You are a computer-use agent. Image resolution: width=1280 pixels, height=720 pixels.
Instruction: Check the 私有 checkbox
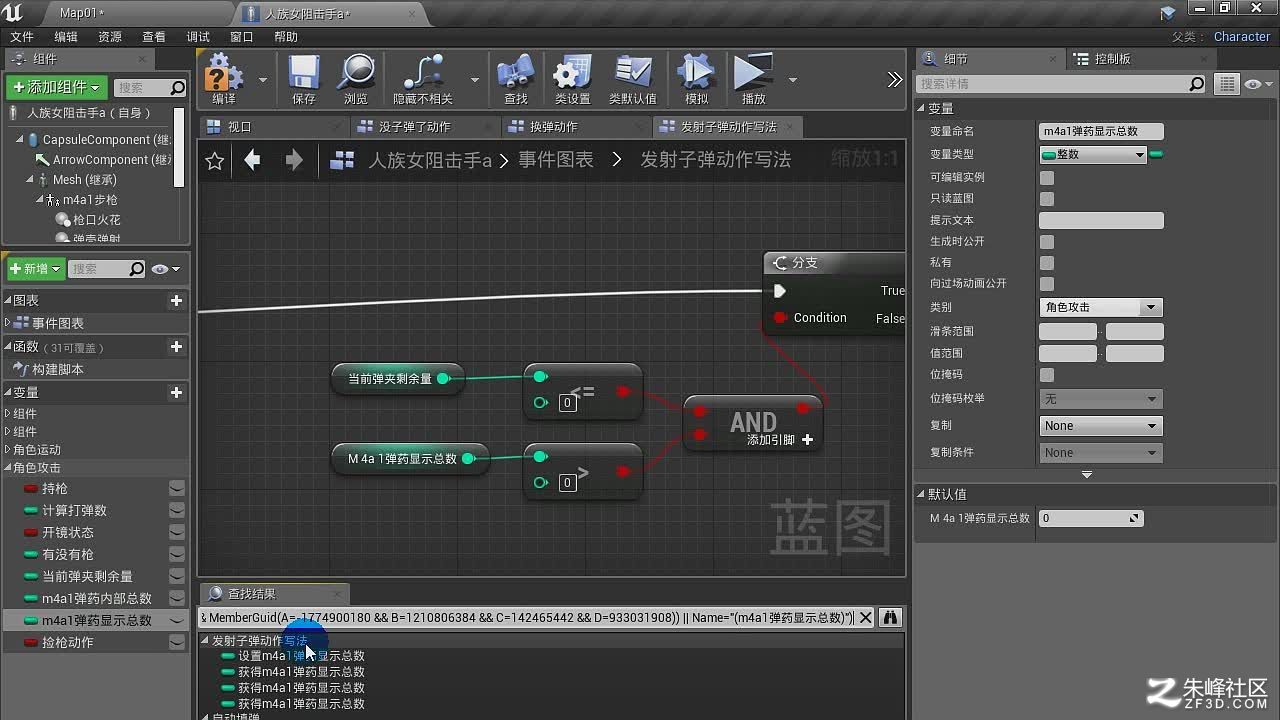click(1047, 262)
